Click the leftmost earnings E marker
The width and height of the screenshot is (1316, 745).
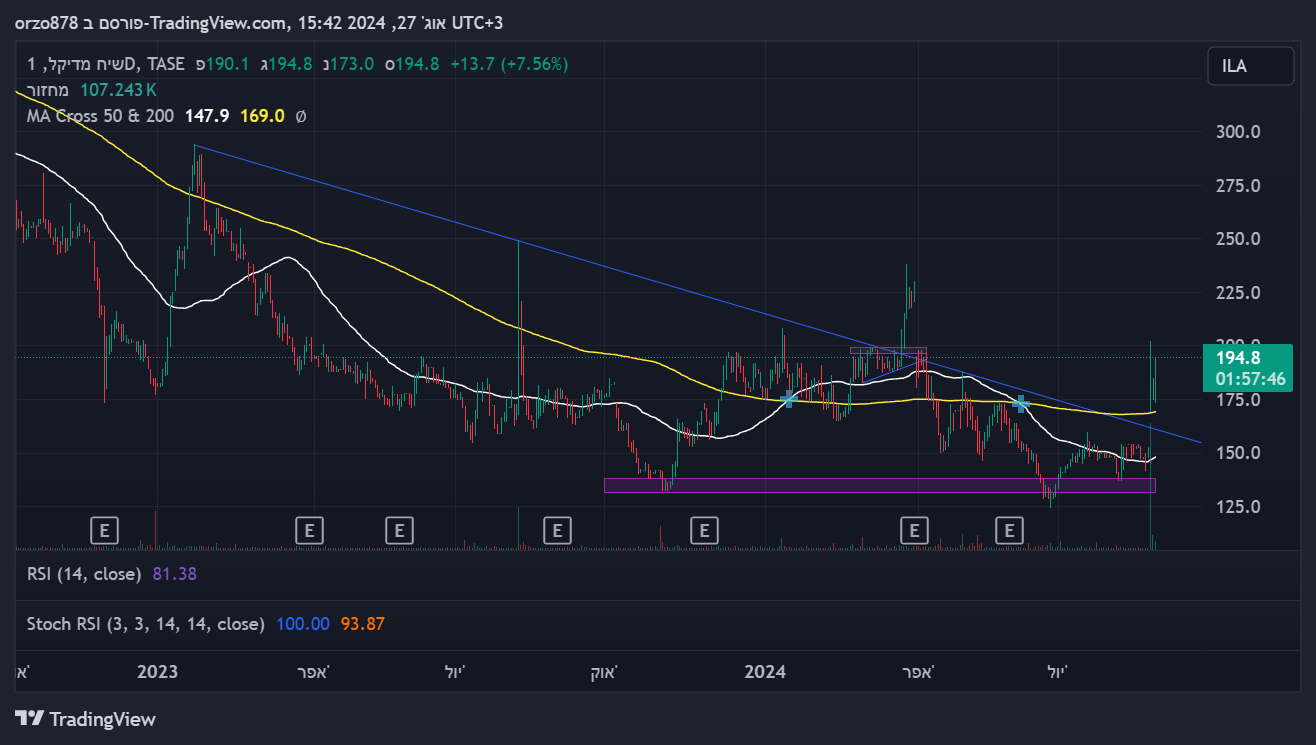click(105, 529)
